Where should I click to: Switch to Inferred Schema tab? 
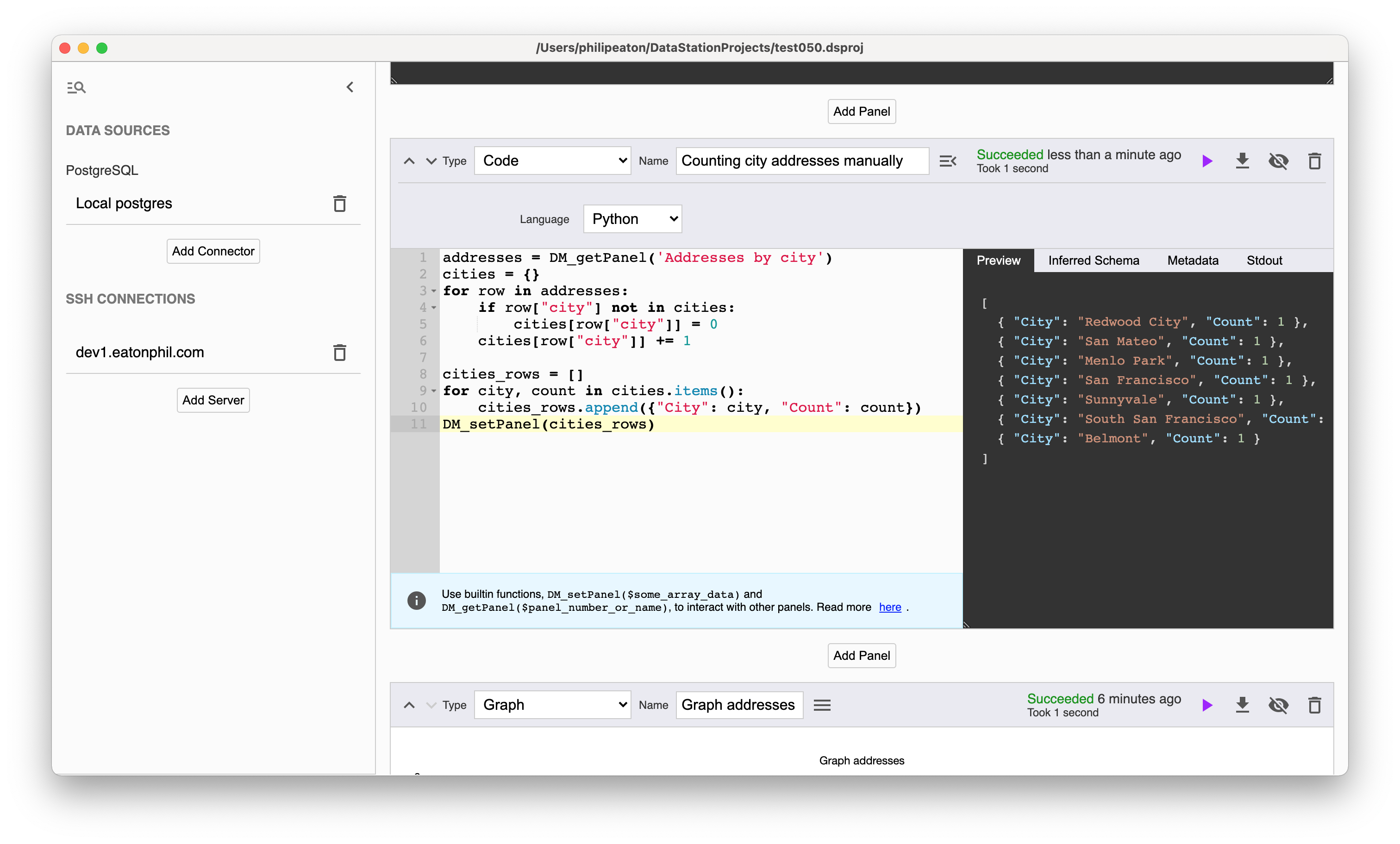[1093, 260]
